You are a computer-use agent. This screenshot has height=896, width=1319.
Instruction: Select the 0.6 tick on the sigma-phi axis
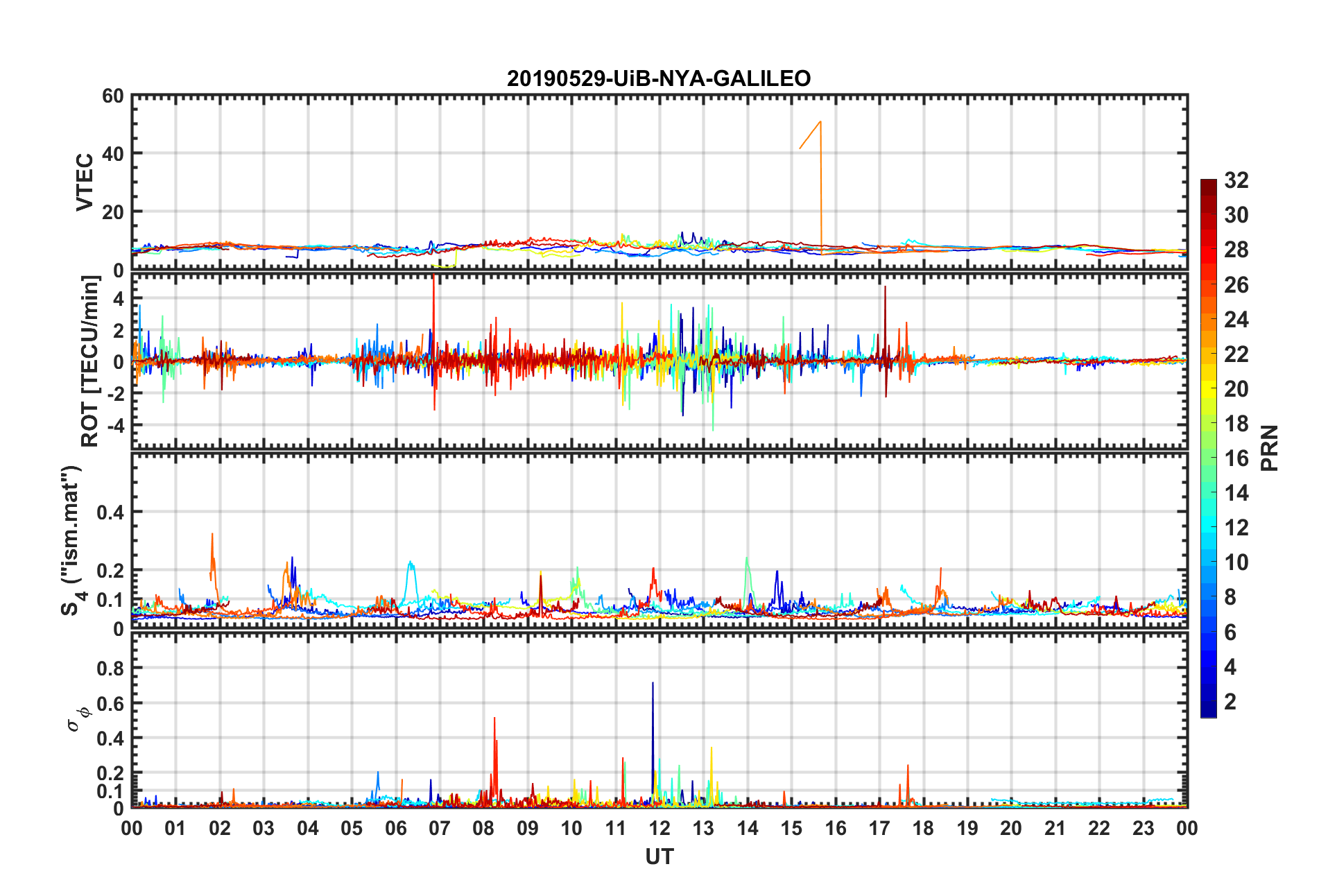[x=110, y=703]
